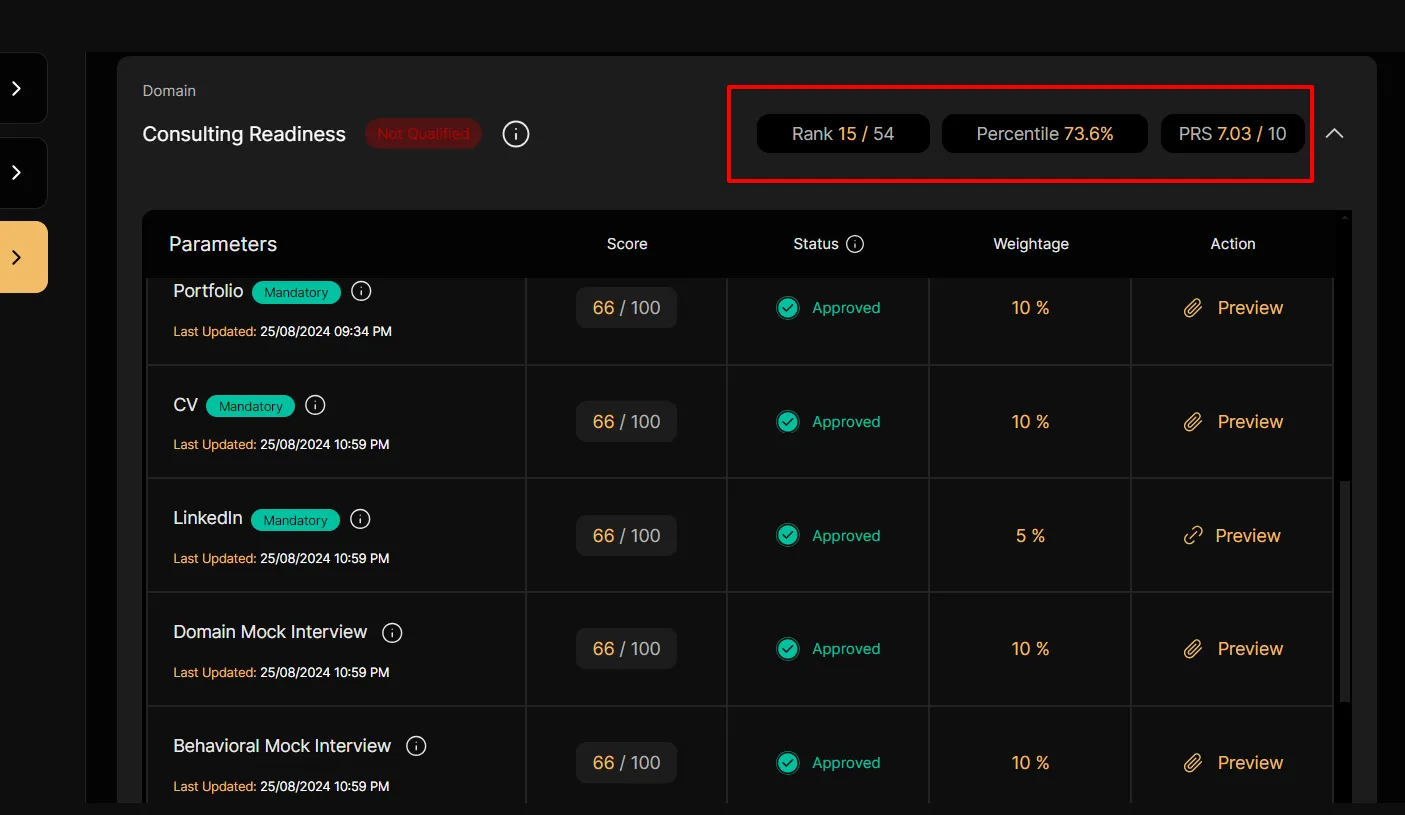This screenshot has height=815, width=1405.
Task: Click the paperclip icon in Portfolio row
Action: tap(1193, 308)
